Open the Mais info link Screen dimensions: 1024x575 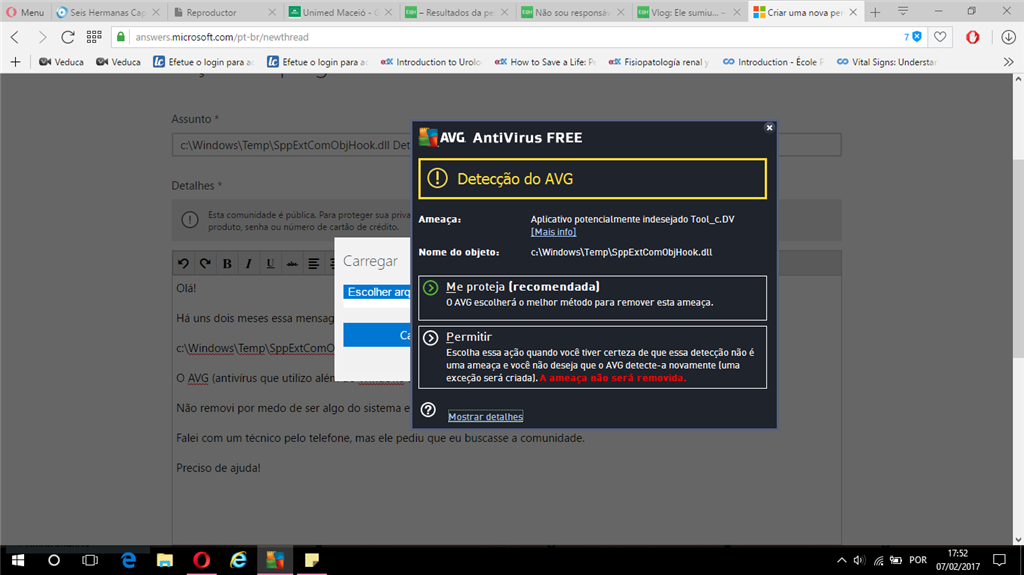tap(553, 232)
